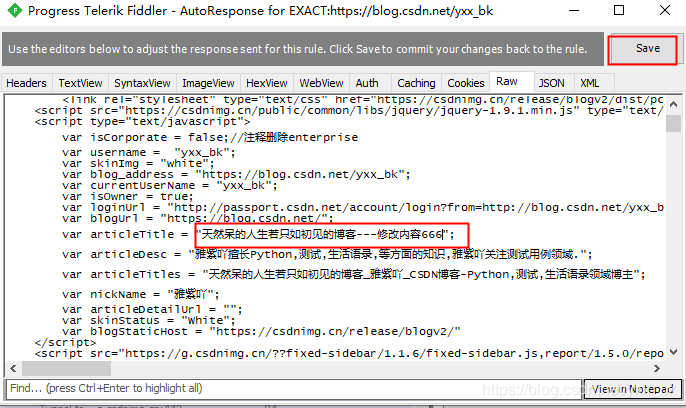Click the jquery-1.9.1.min.js script line

(349, 111)
